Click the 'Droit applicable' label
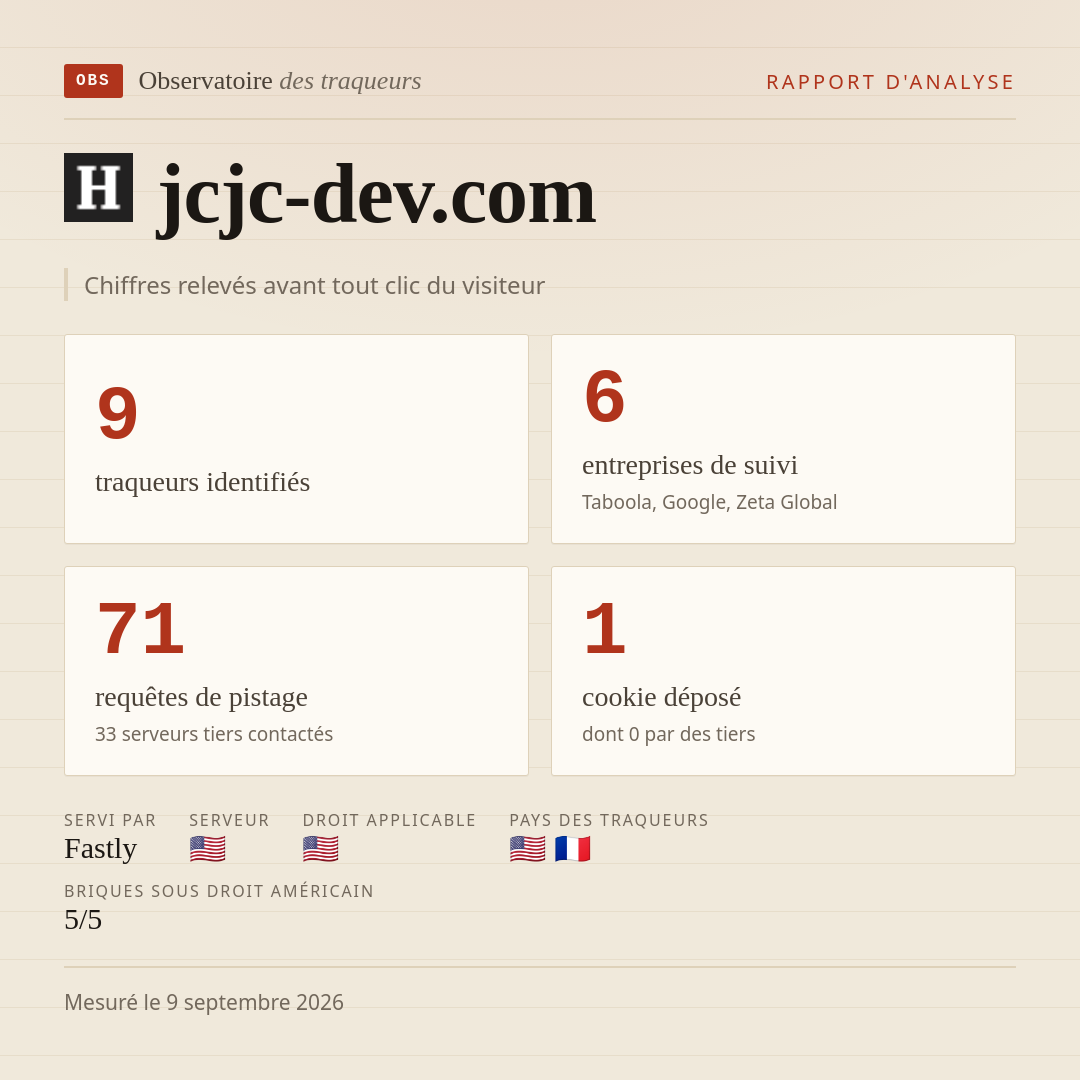The width and height of the screenshot is (1080, 1080). pyautogui.click(x=389, y=820)
